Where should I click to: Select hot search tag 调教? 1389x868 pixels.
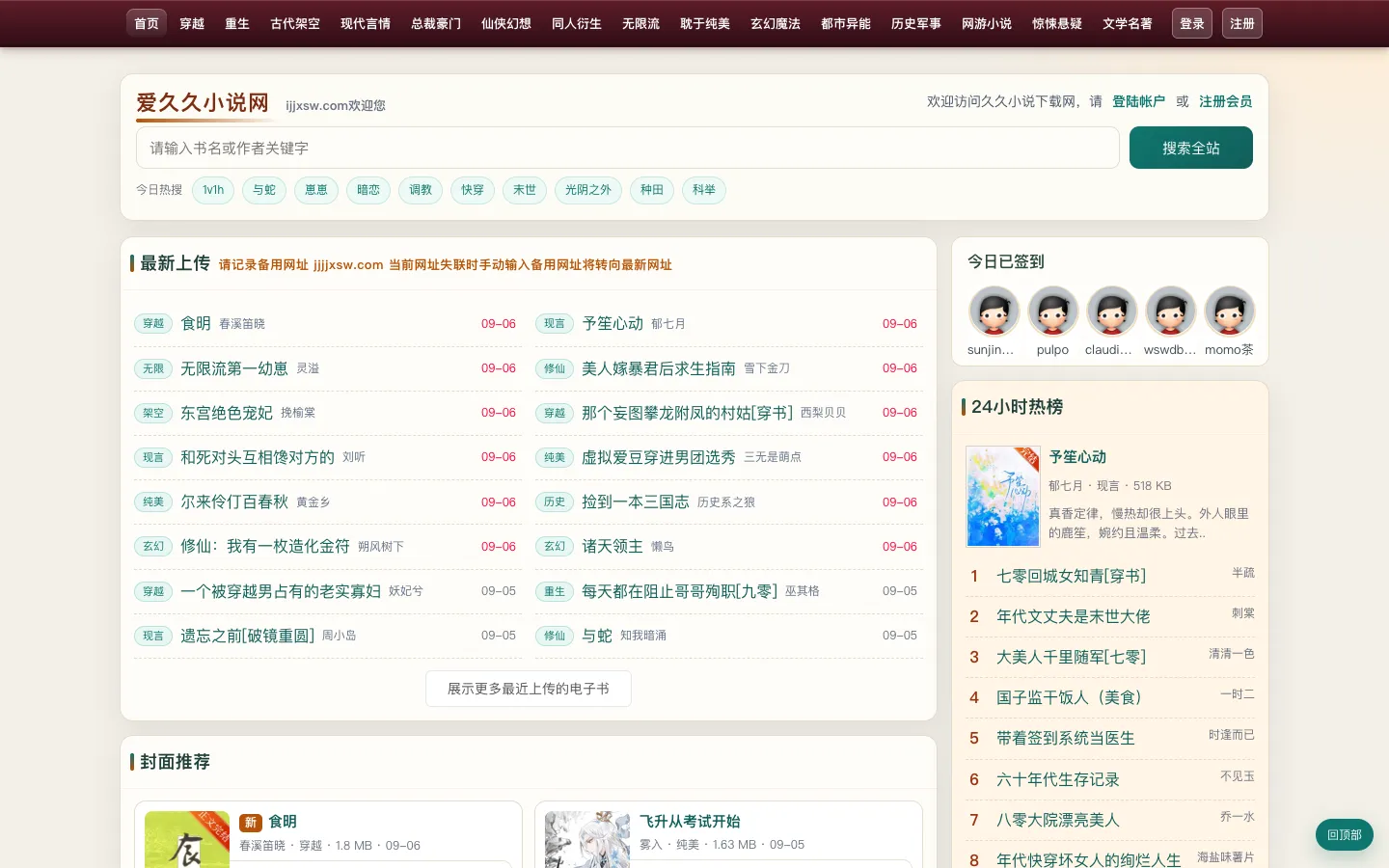click(421, 190)
